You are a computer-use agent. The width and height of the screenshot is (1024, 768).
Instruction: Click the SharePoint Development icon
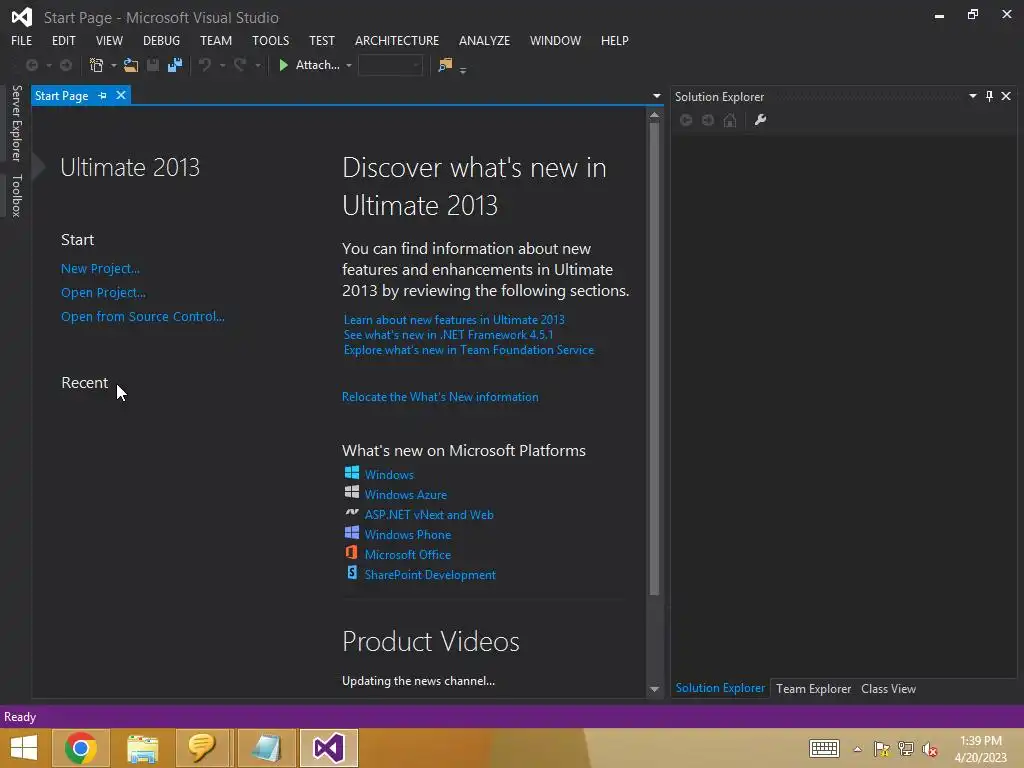click(x=352, y=573)
